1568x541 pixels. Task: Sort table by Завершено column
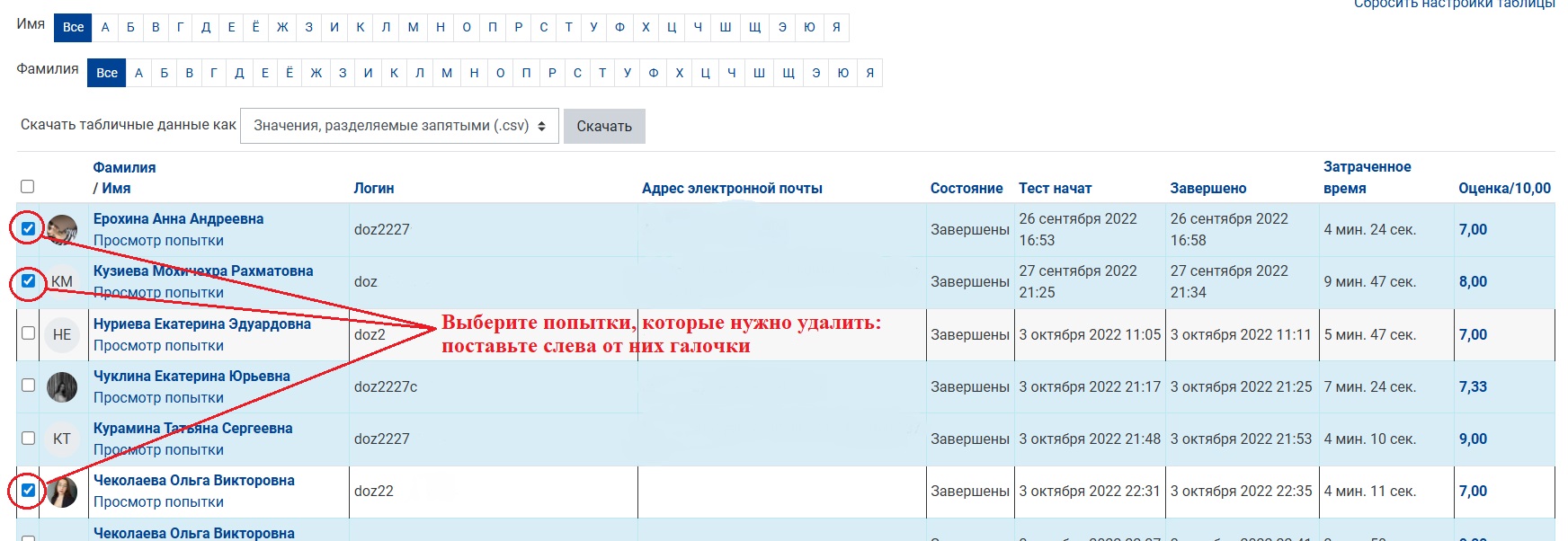[1208, 188]
